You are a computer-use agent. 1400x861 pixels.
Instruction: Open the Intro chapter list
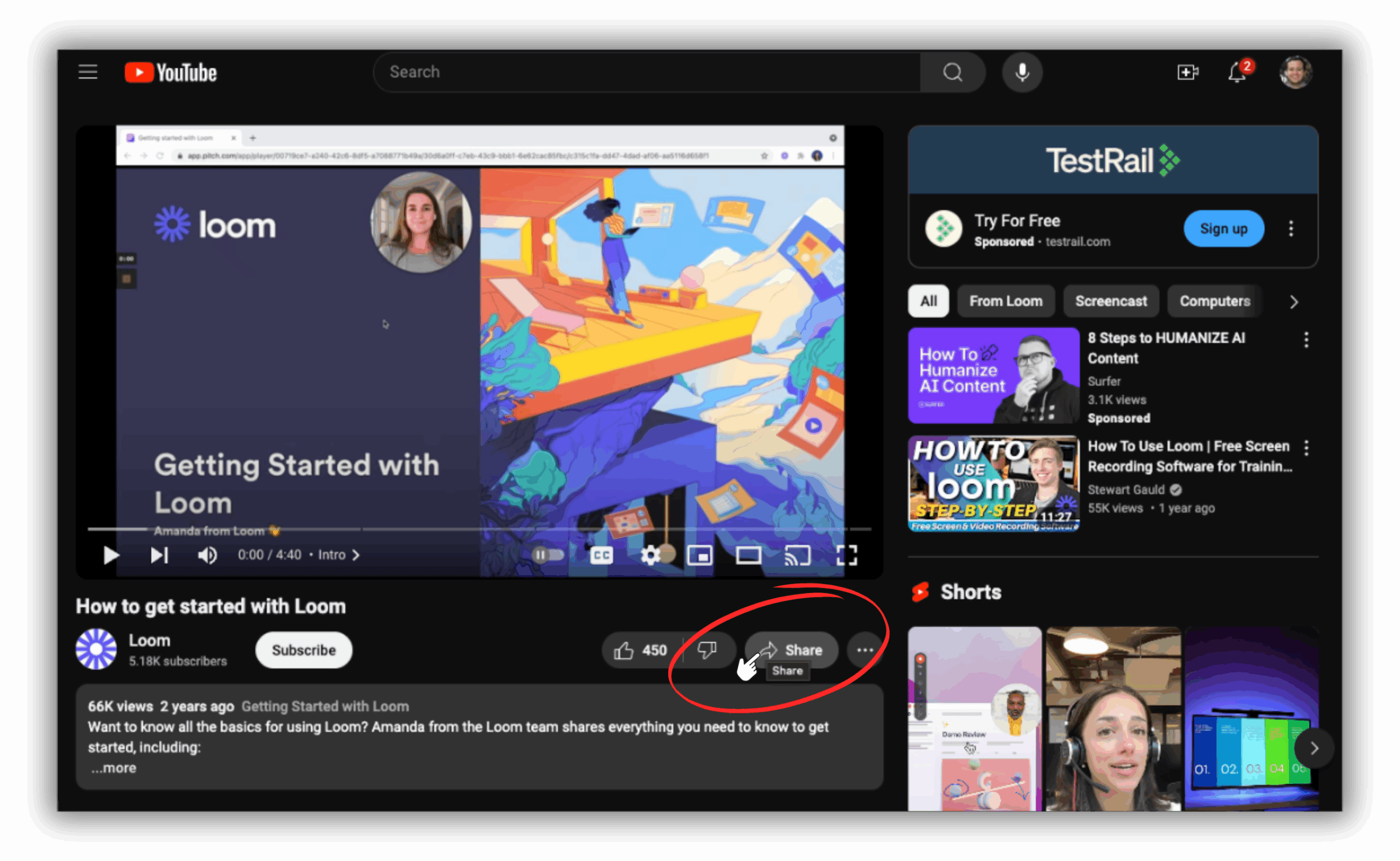coord(333,555)
